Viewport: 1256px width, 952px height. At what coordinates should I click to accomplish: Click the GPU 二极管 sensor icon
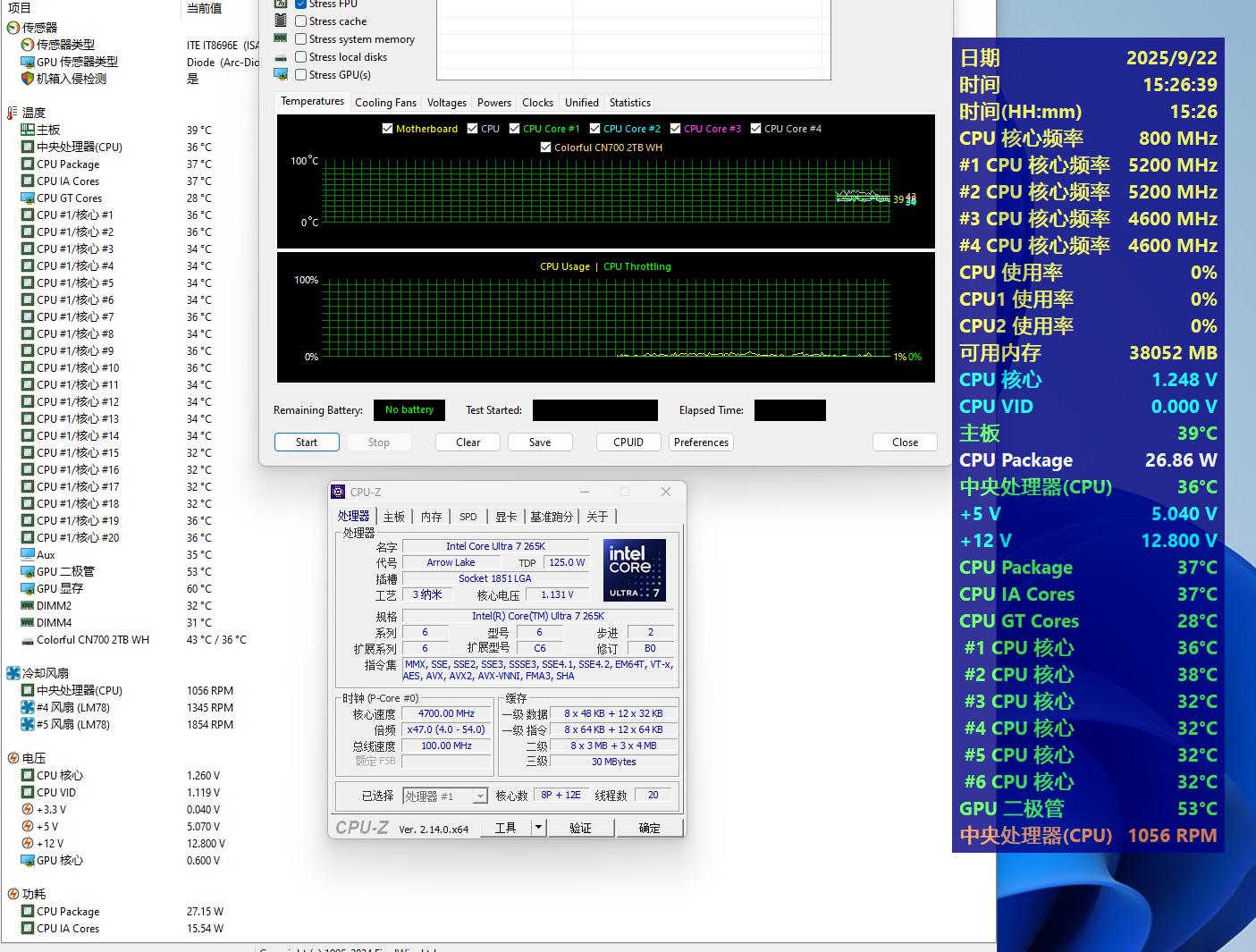coord(28,571)
